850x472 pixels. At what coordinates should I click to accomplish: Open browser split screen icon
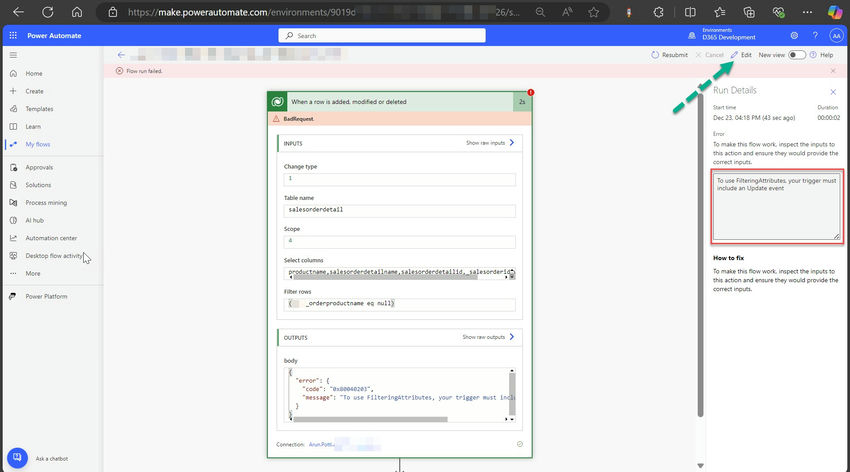click(x=690, y=12)
